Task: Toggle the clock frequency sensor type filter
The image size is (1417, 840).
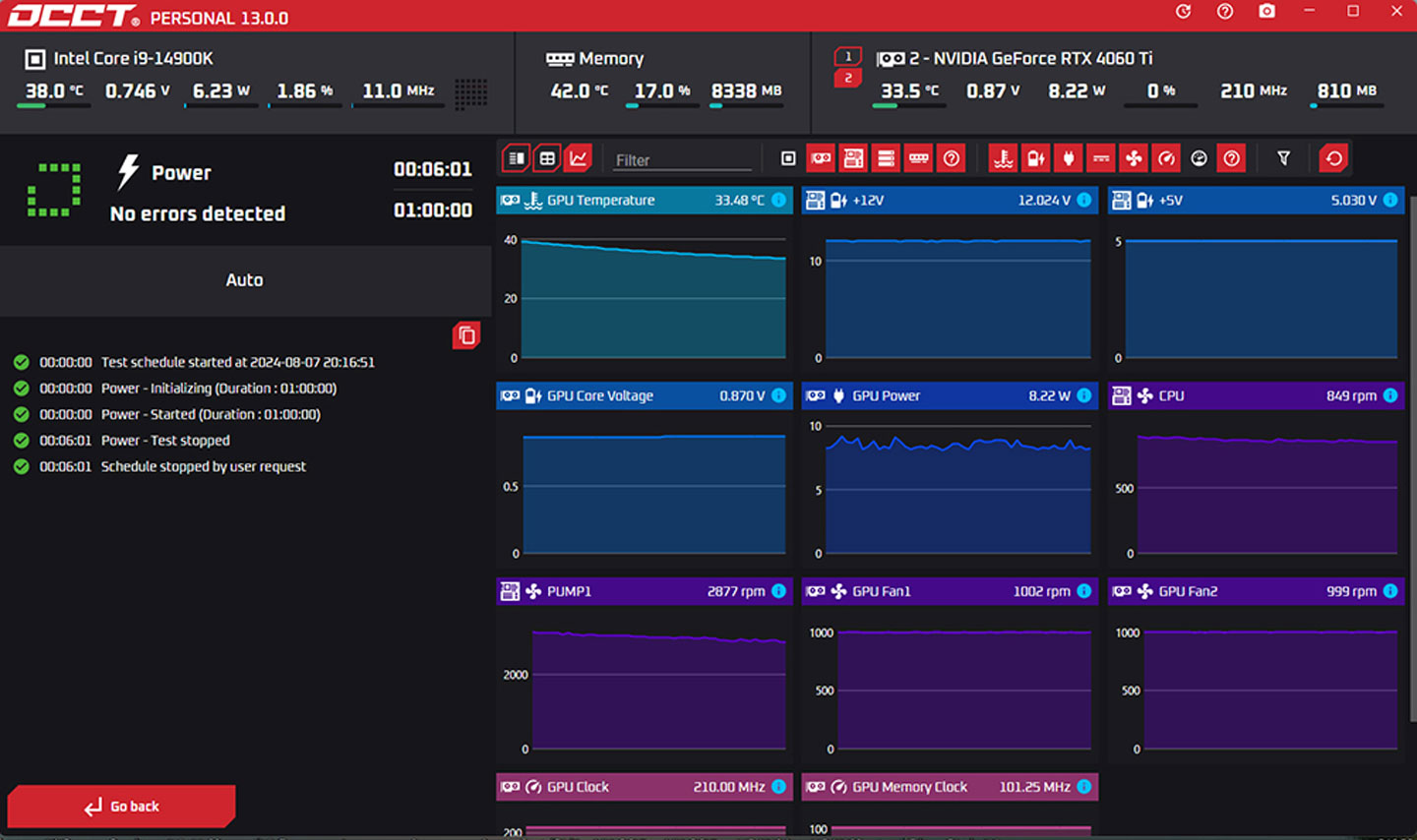Action: point(1166,158)
